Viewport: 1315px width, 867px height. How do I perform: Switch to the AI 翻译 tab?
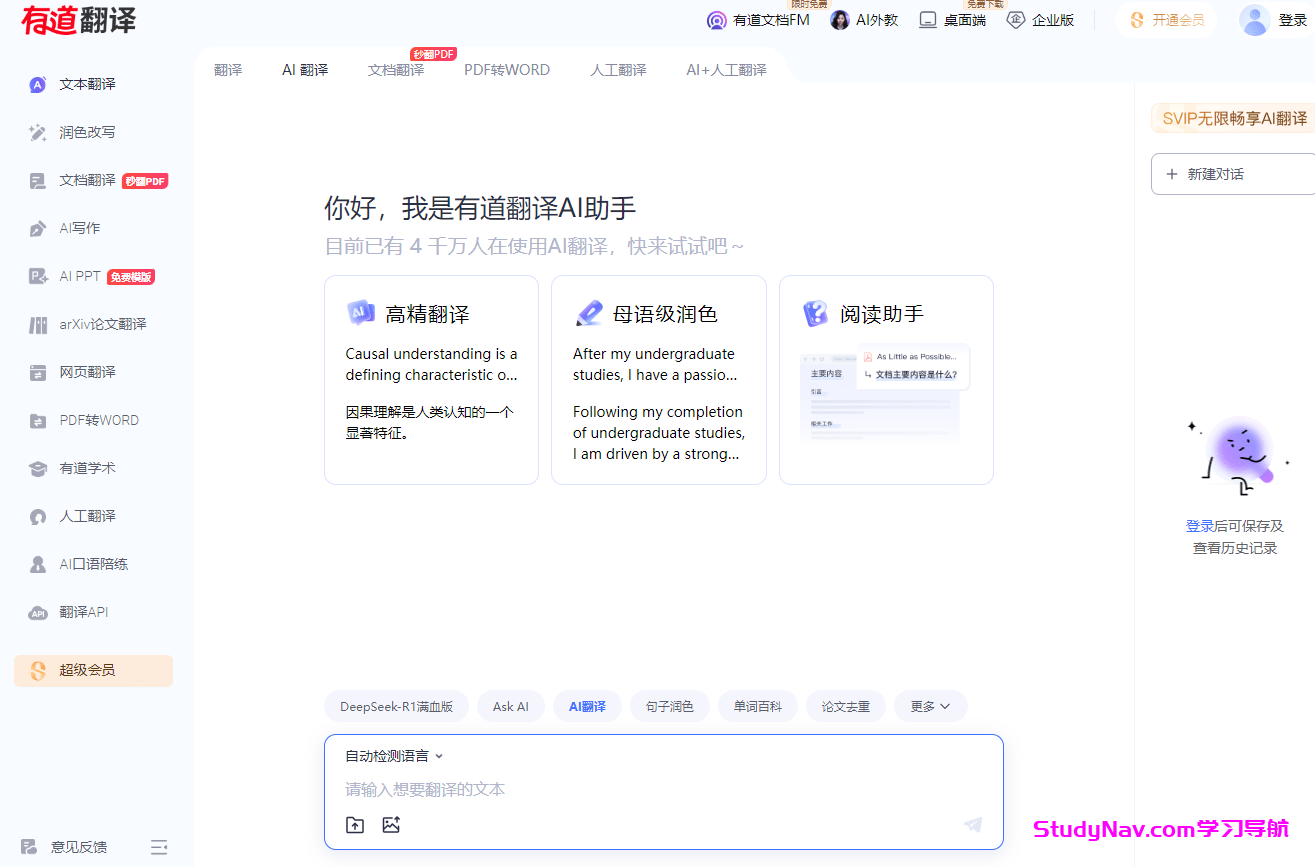(305, 70)
